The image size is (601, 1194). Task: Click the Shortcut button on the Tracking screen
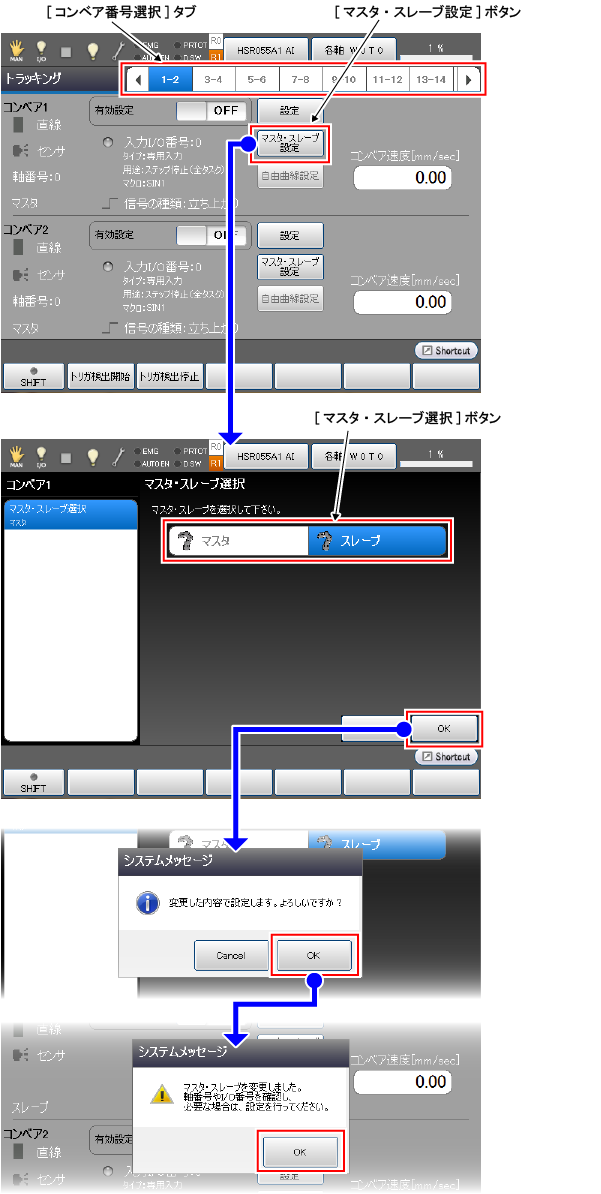coord(446,351)
